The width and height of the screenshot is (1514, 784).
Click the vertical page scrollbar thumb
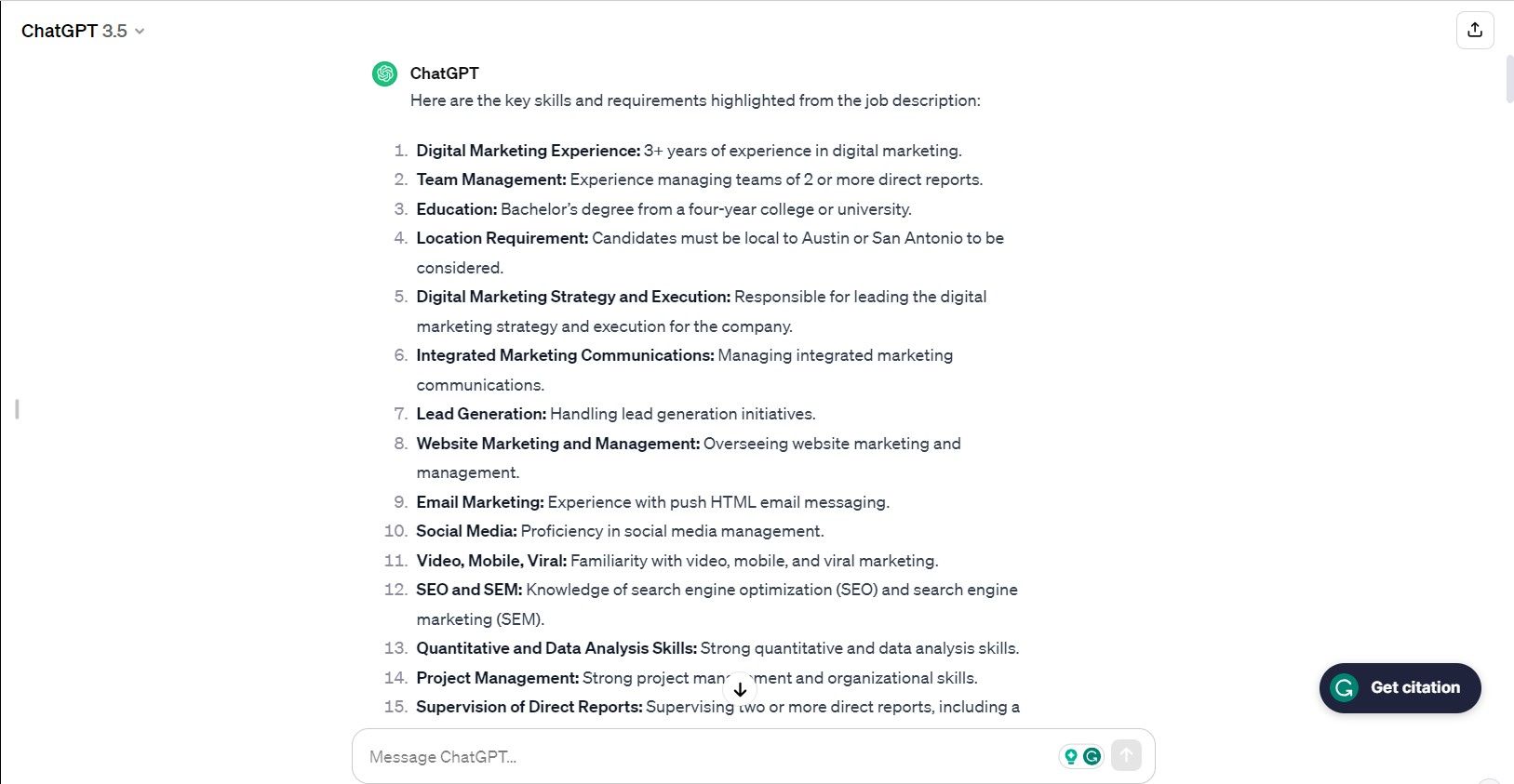click(x=1508, y=79)
